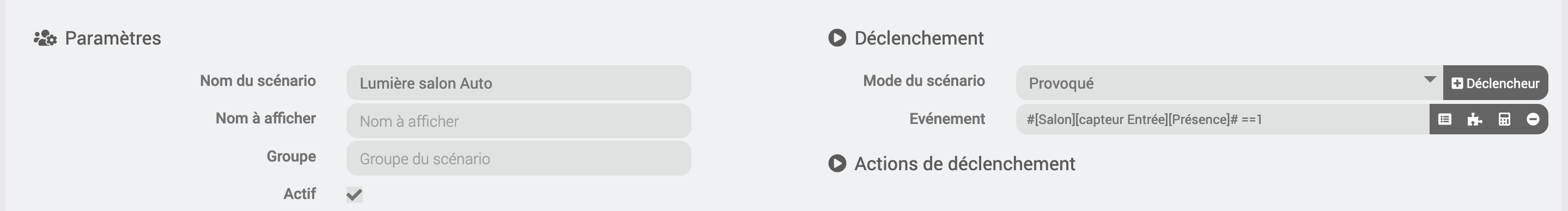Select the Groupe du scénario field
The image size is (1568, 211).
click(519, 158)
